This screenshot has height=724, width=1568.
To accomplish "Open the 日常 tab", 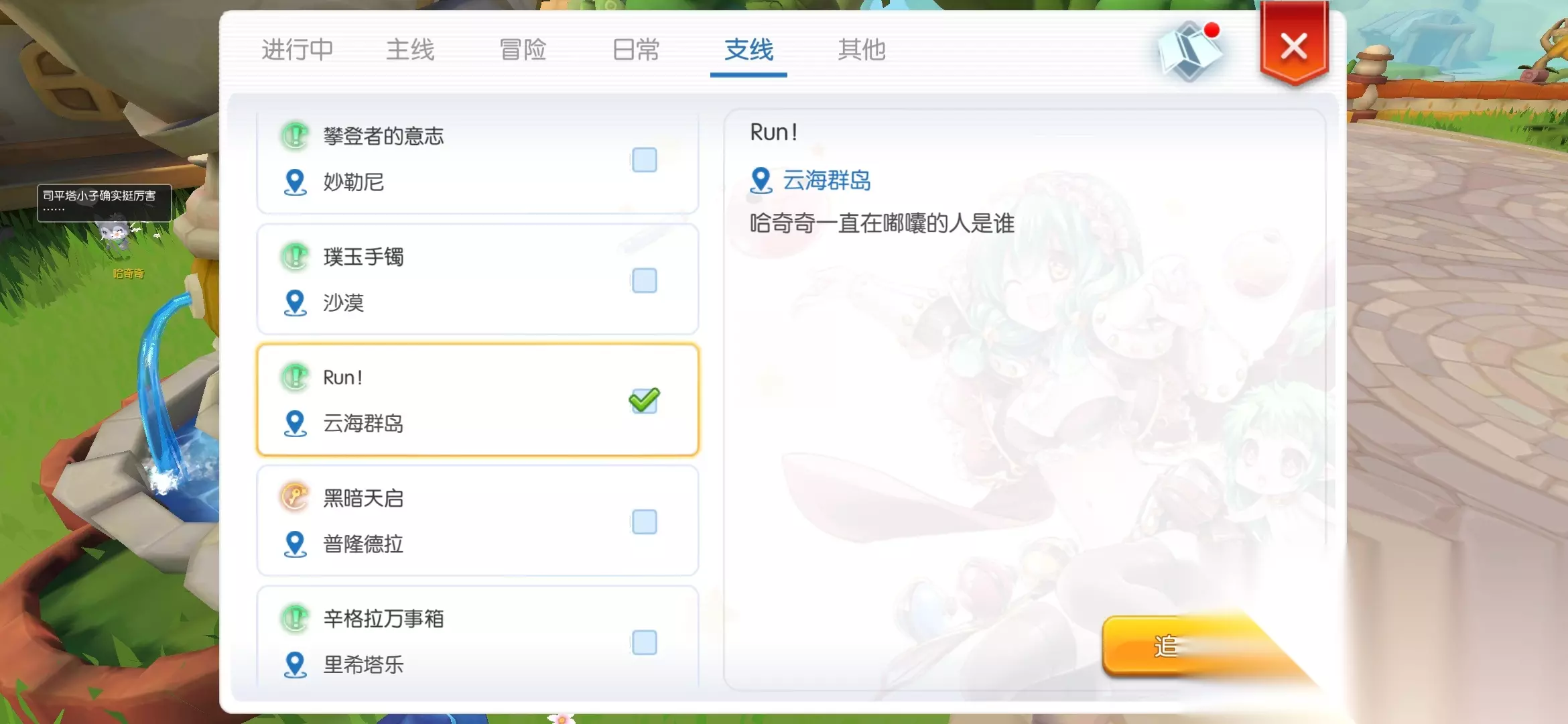I will coord(636,50).
